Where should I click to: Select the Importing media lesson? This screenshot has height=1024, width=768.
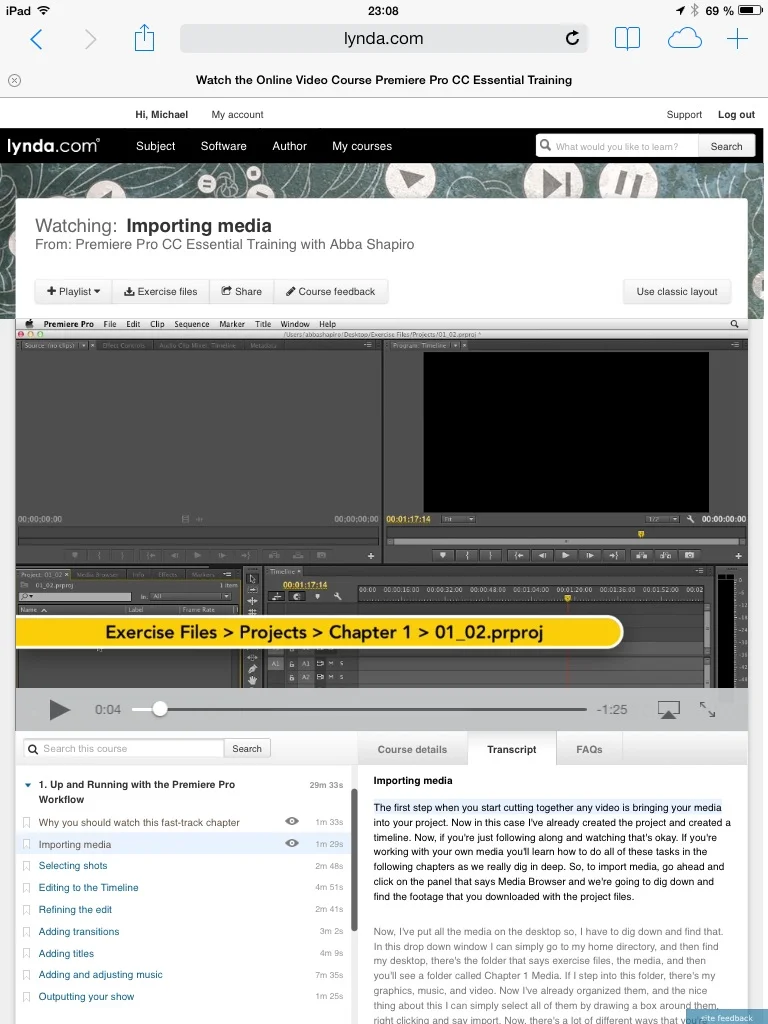pyautogui.click(x=74, y=844)
